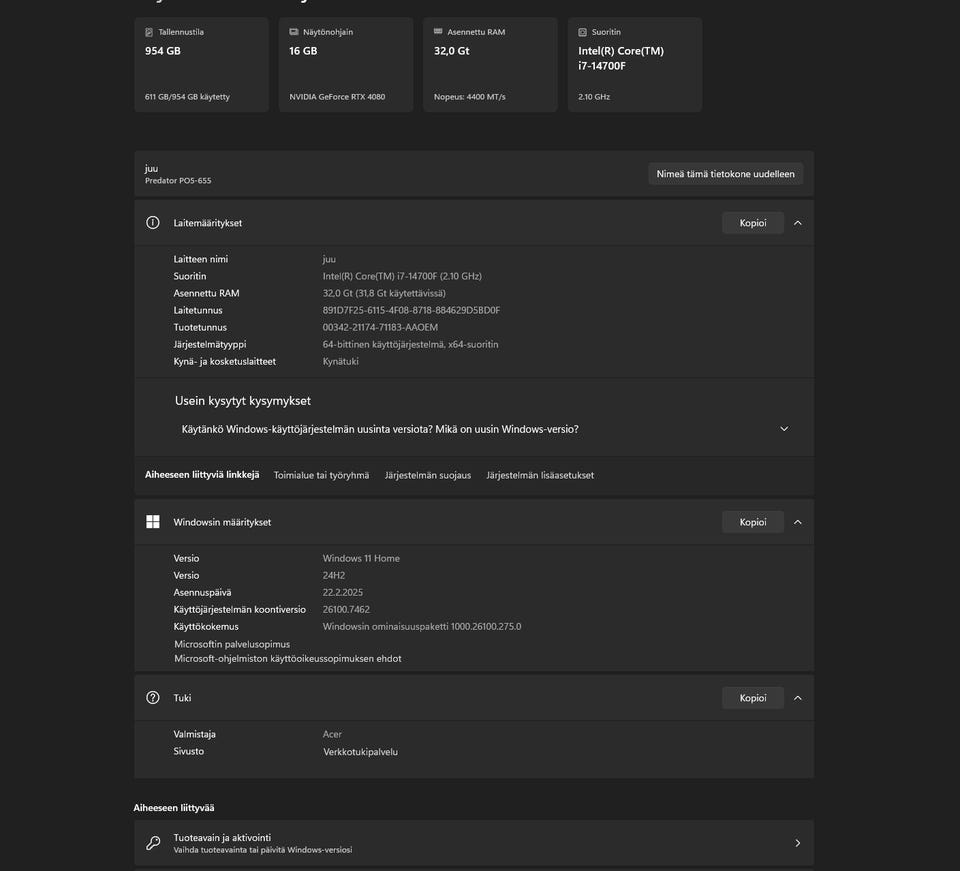The image size is (960, 871).
Task: Copy device specifications with Kopioi
Action: [752, 223]
